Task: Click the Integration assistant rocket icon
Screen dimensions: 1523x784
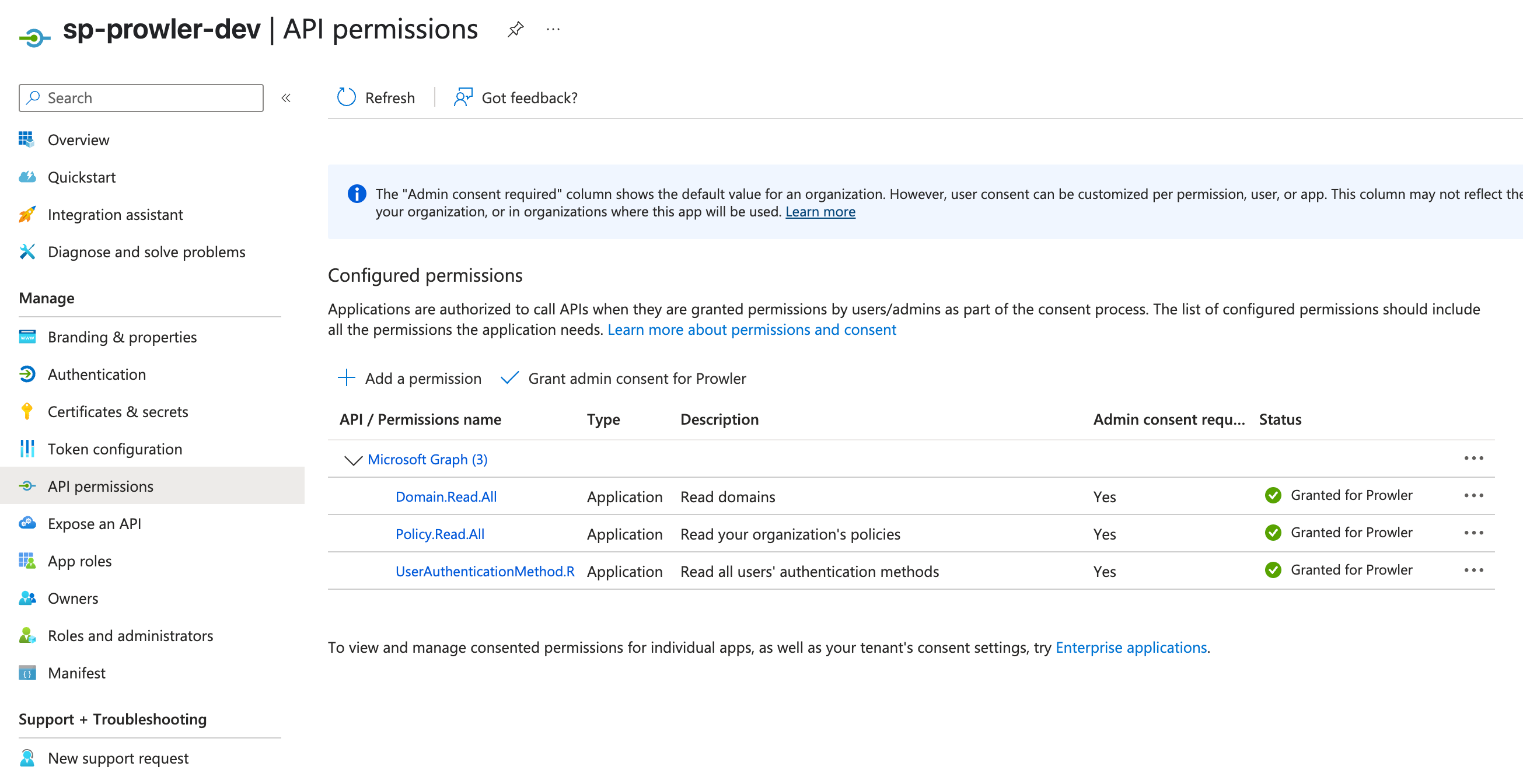Action: [27, 214]
